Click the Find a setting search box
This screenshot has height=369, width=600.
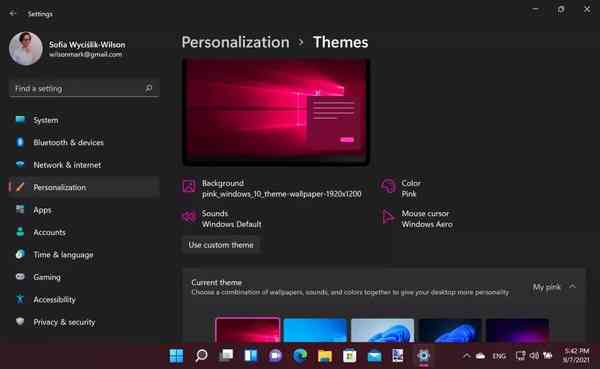pyautogui.click(x=84, y=88)
